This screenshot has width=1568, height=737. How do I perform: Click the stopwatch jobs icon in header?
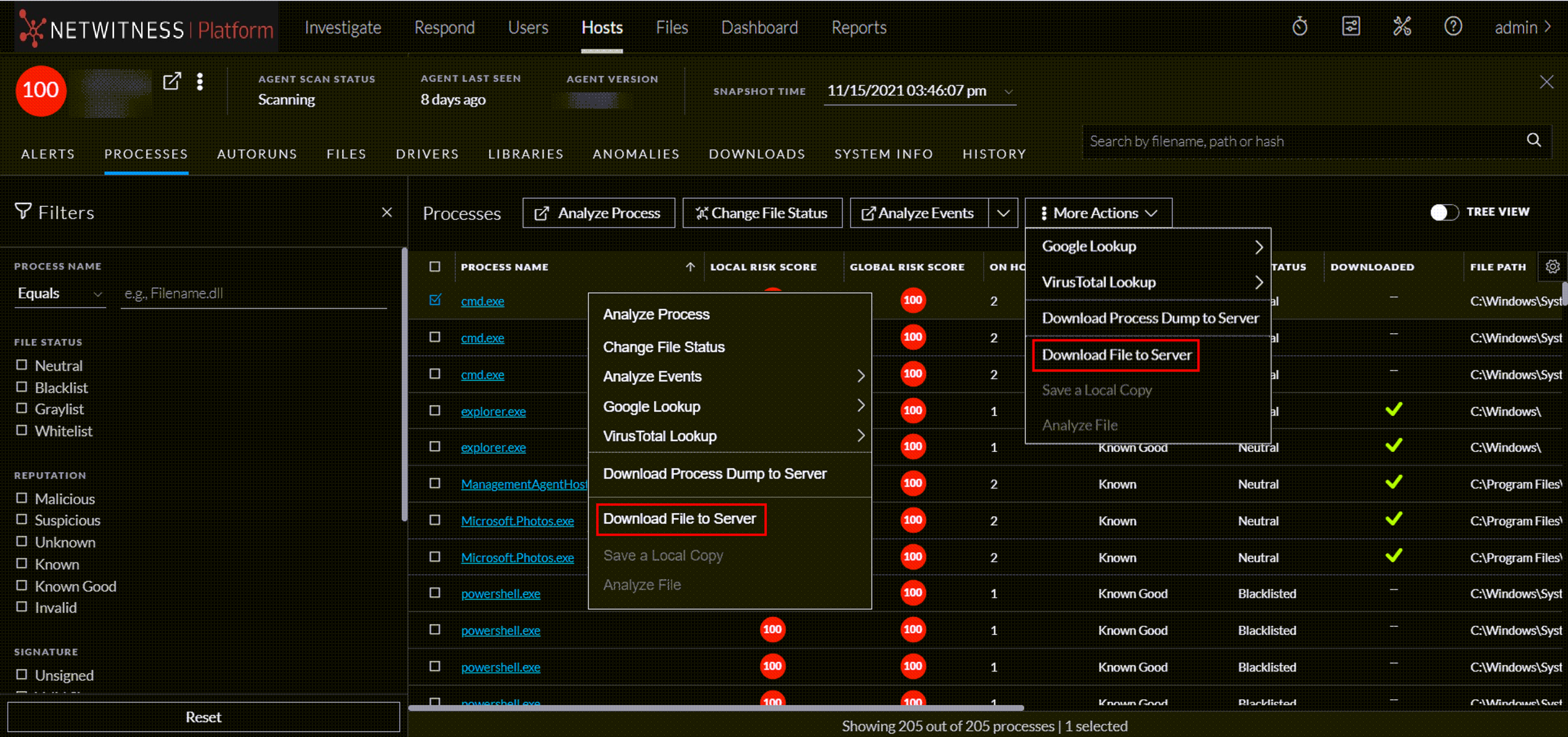click(1300, 27)
